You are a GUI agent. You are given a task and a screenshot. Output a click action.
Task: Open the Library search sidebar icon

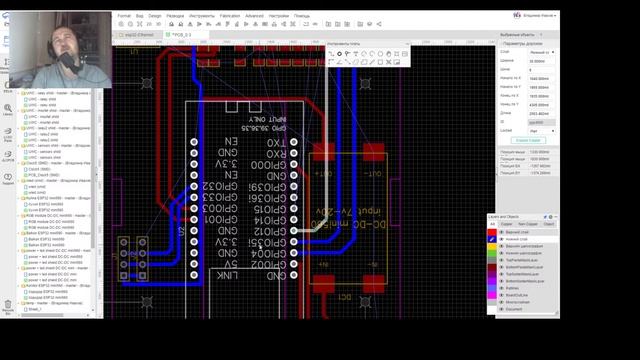[8, 109]
